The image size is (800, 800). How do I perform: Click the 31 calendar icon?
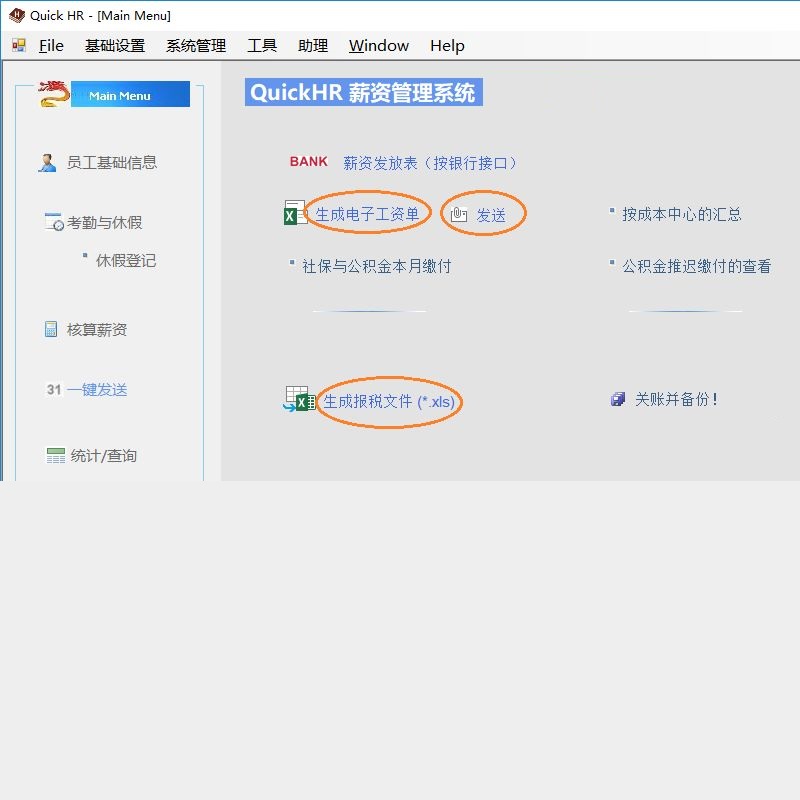click(x=54, y=390)
